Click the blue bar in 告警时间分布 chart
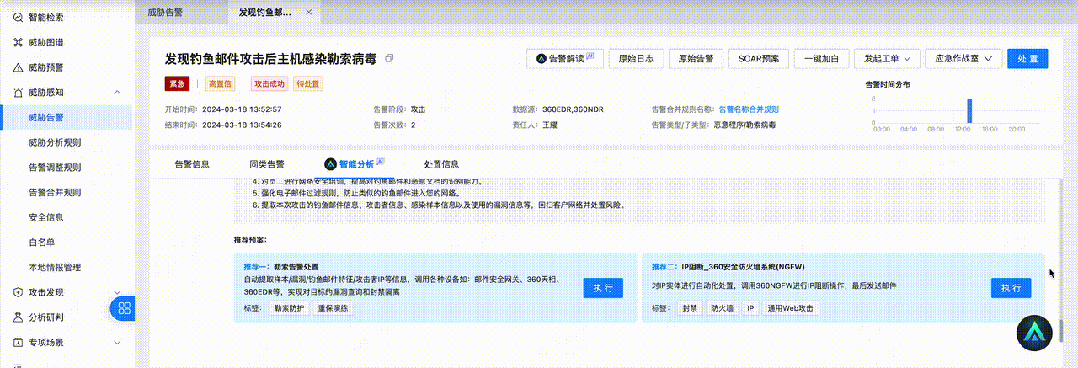Image resolution: width=1078 pixels, height=368 pixels. click(x=970, y=111)
